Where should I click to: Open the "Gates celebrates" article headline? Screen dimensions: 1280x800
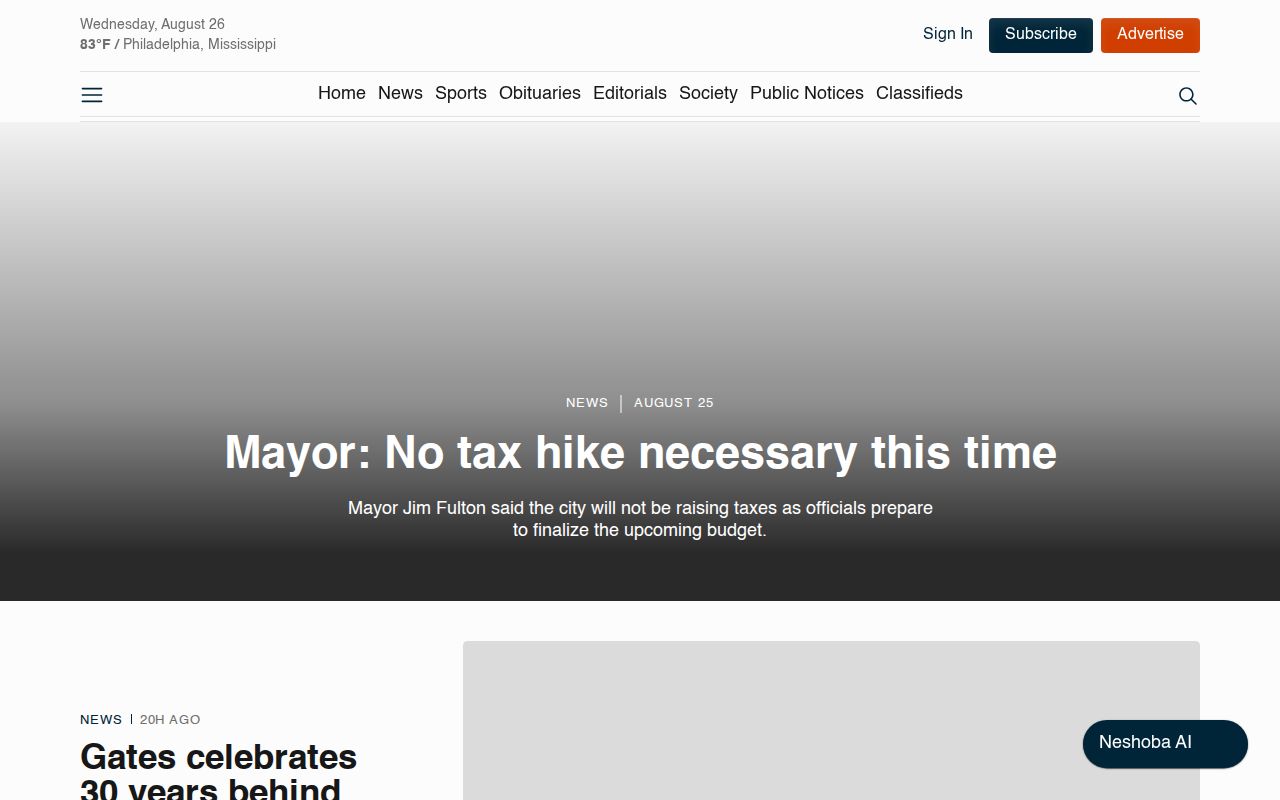[x=218, y=770]
